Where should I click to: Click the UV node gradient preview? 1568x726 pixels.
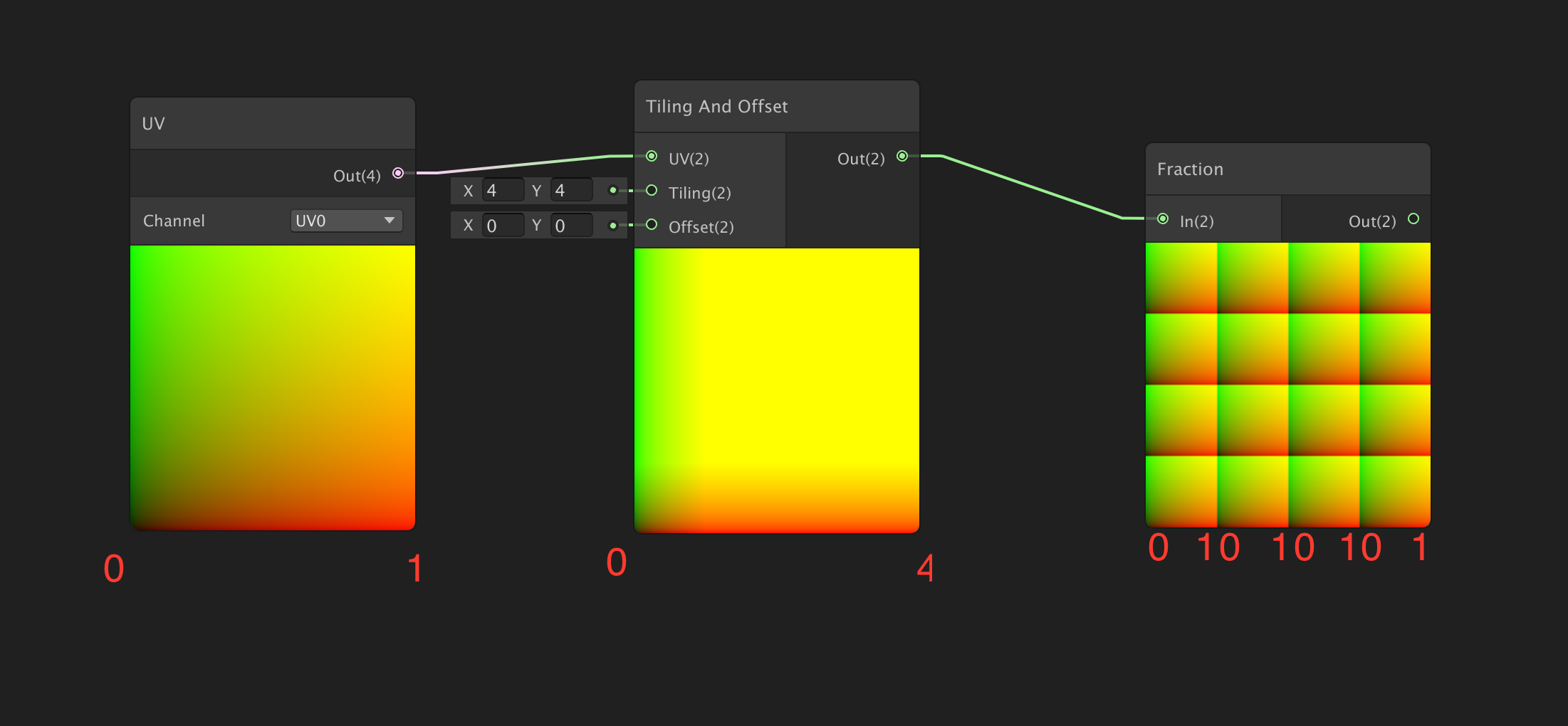click(273, 388)
